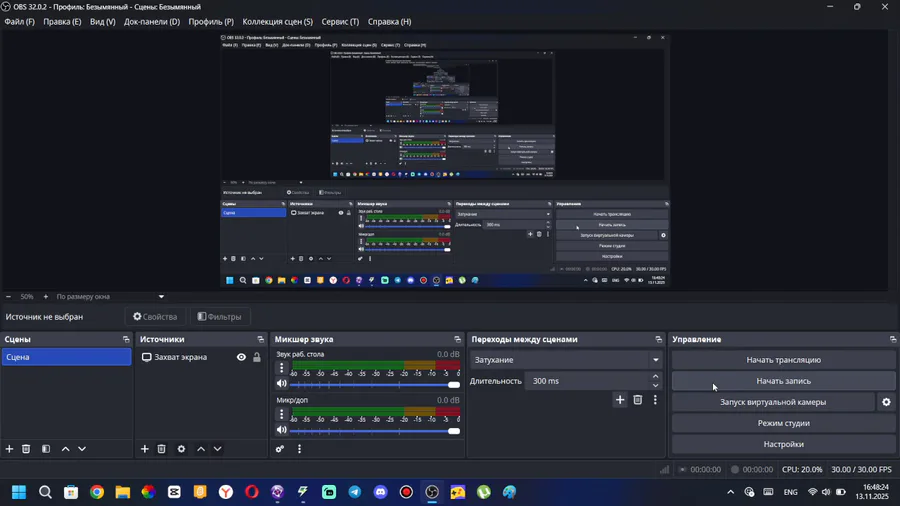This screenshot has height=506, width=900.
Task: Open the По размеру окна scaling dropdown
Action: [x=110, y=297]
